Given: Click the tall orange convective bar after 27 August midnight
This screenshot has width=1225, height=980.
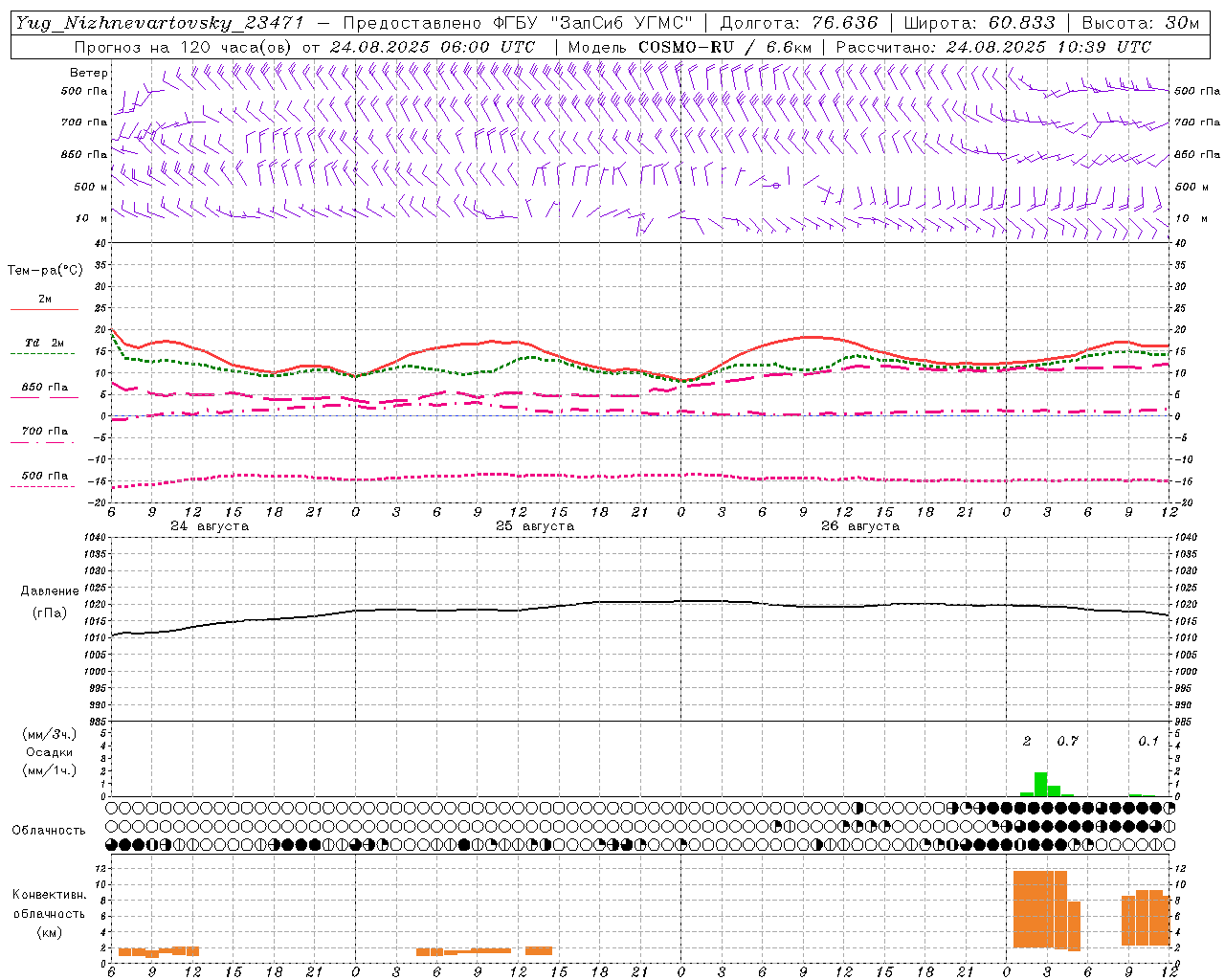Looking at the screenshot, I should [1040, 909].
